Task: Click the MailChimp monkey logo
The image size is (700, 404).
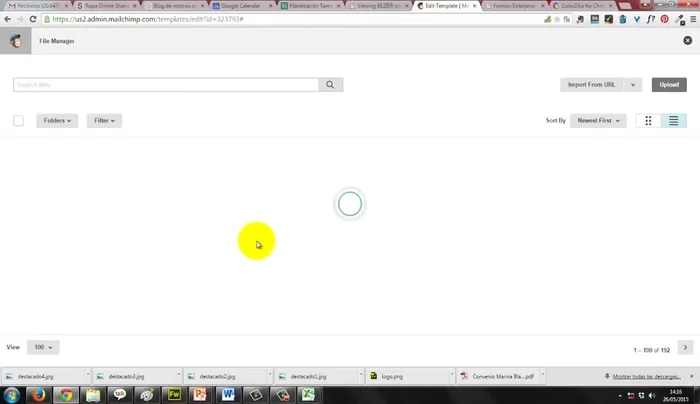Action: (x=18, y=41)
